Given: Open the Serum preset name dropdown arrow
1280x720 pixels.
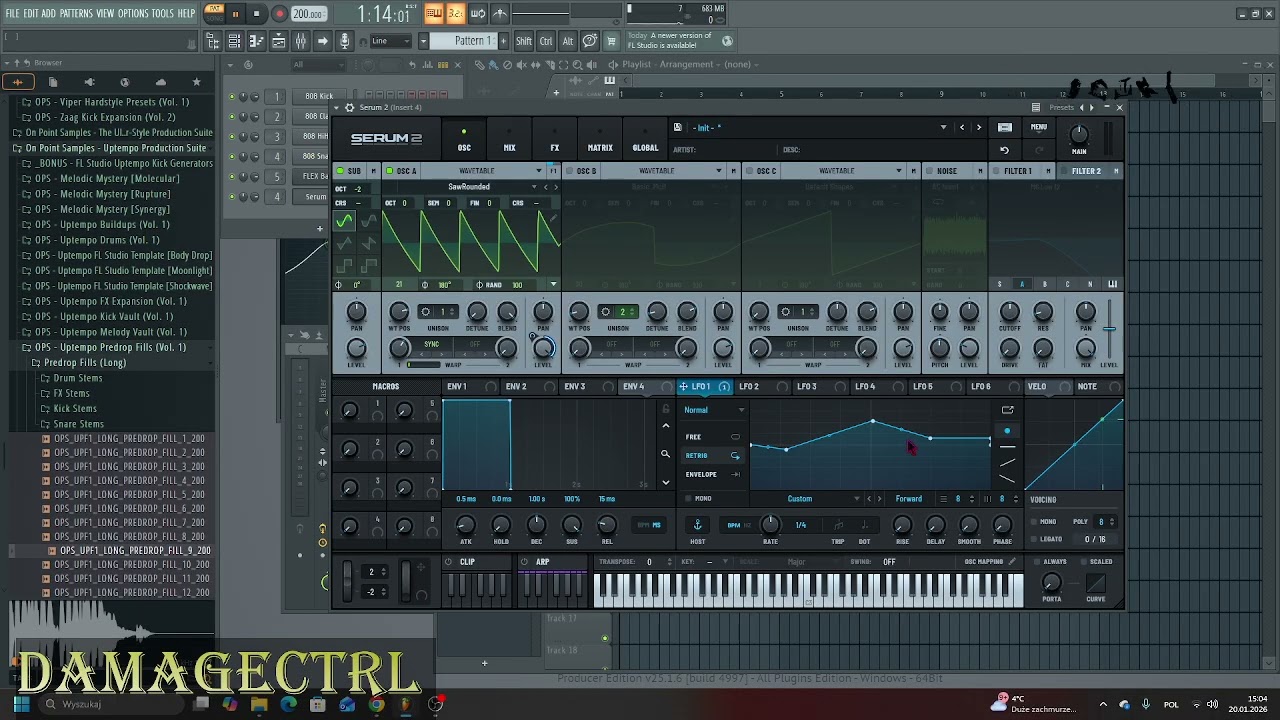Looking at the screenshot, I should [942, 127].
